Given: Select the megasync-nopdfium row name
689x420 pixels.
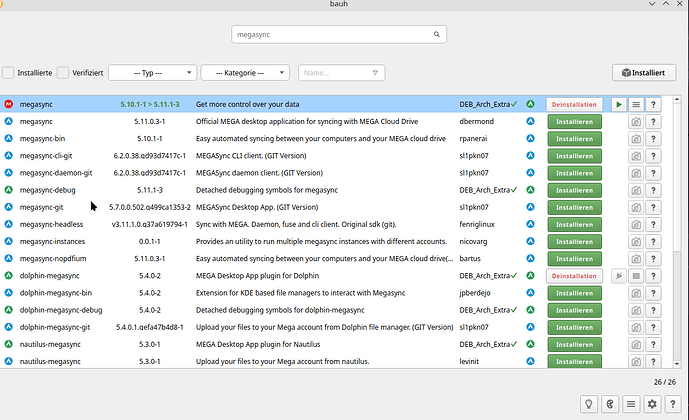Looking at the screenshot, I should (53, 258).
